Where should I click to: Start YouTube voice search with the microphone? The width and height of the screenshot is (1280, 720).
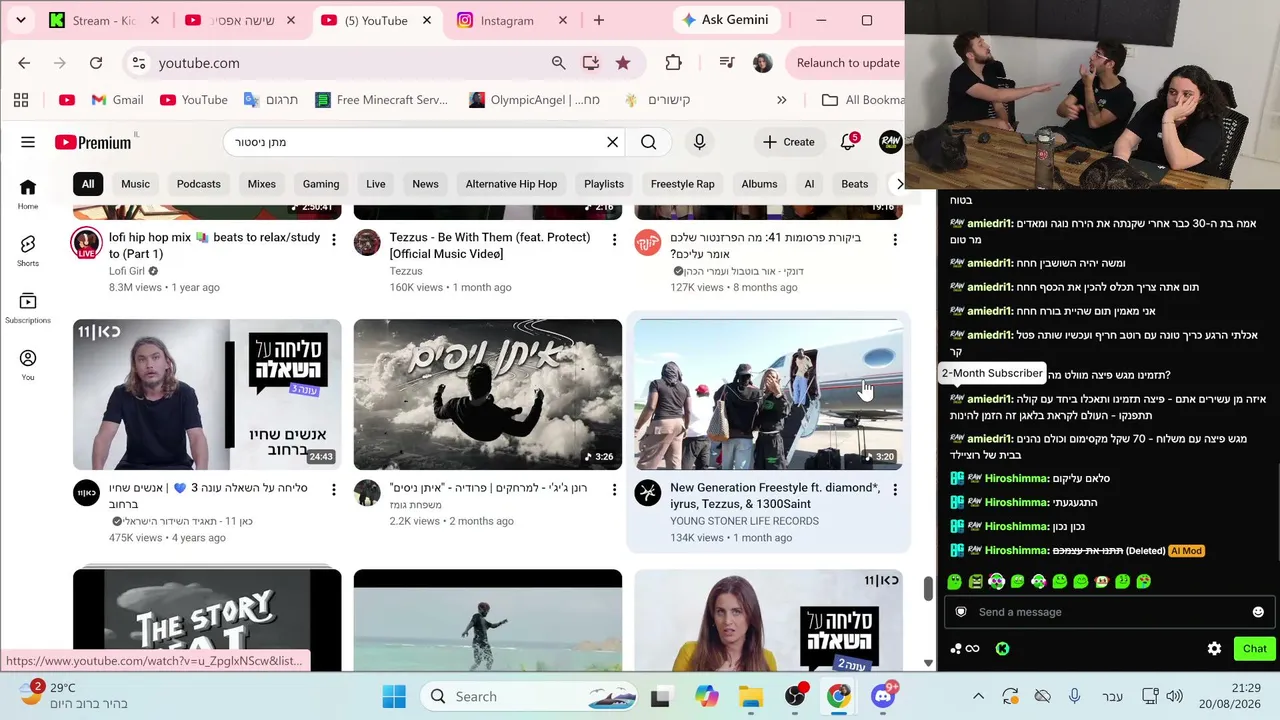(700, 142)
